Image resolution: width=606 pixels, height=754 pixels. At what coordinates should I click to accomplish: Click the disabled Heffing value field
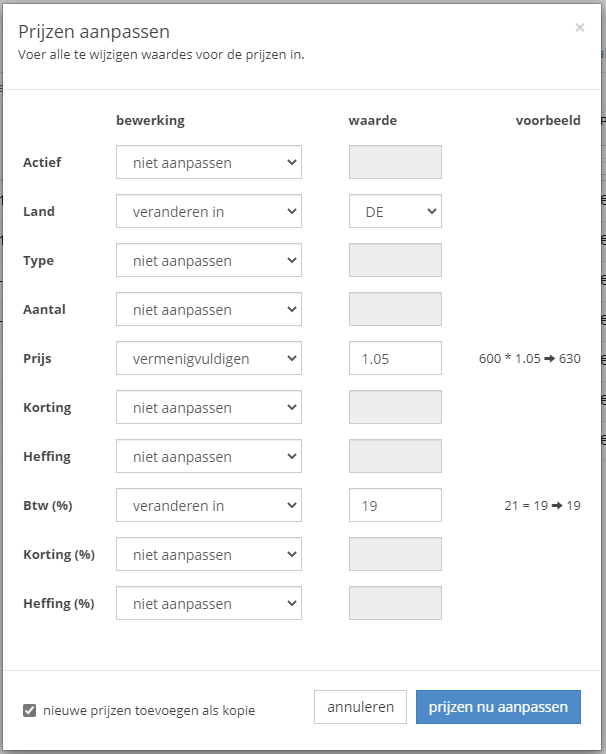point(395,456)
